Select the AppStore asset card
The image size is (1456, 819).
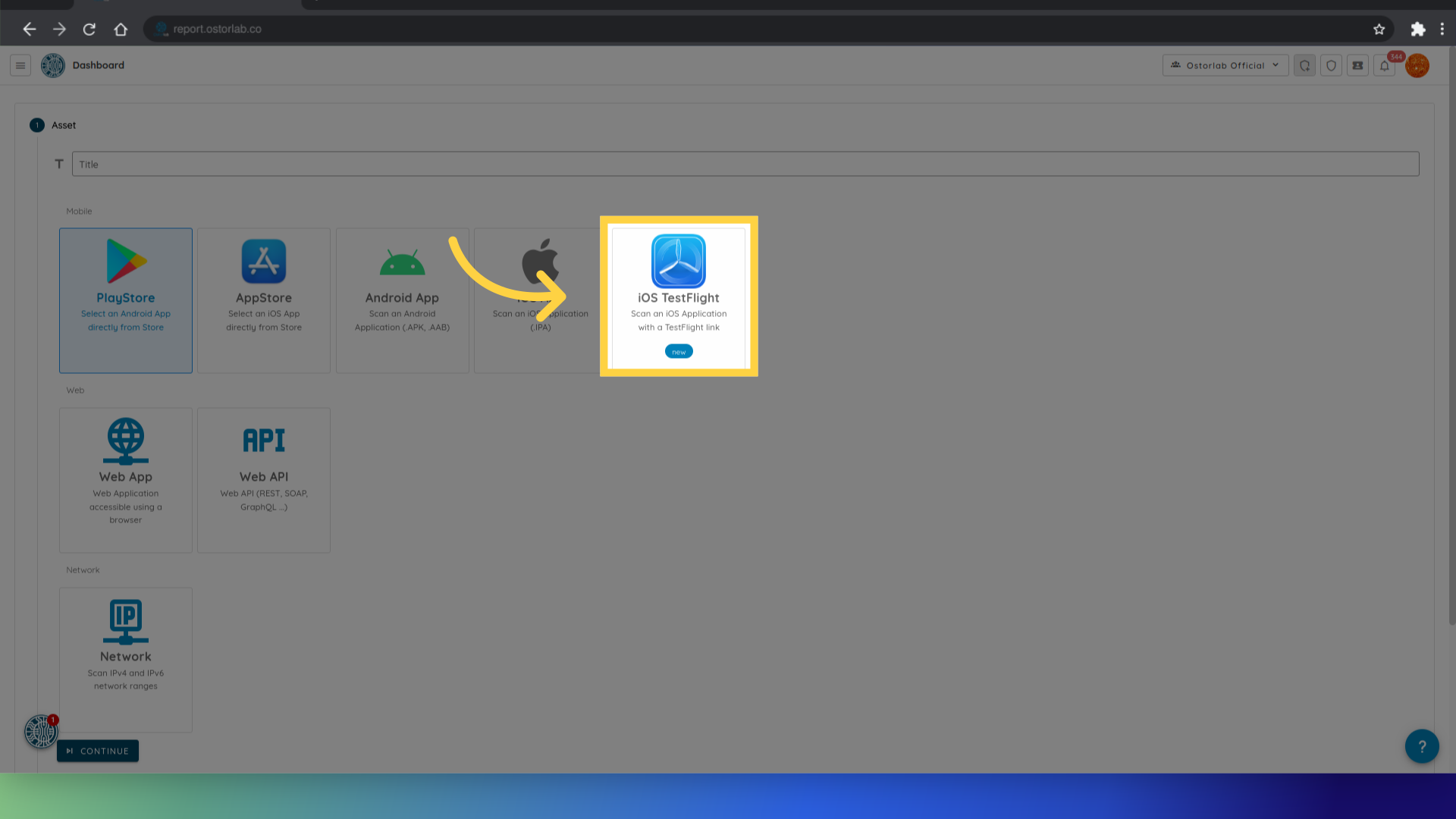(264, 300)
